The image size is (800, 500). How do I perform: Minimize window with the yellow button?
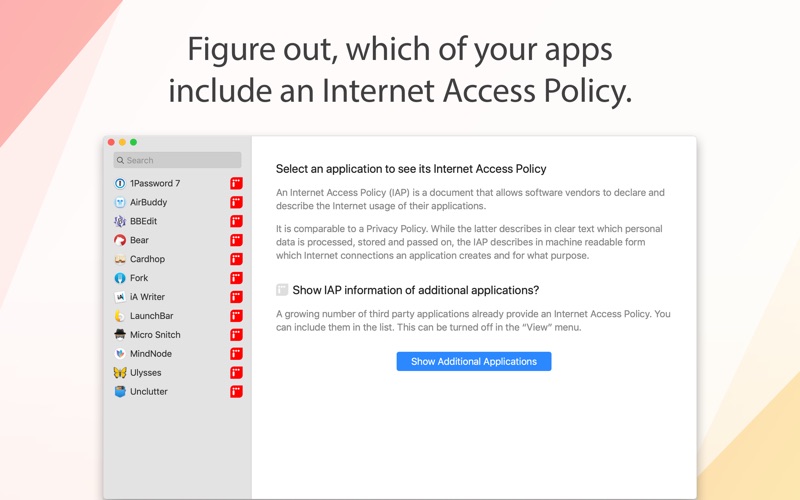[122, 142]
